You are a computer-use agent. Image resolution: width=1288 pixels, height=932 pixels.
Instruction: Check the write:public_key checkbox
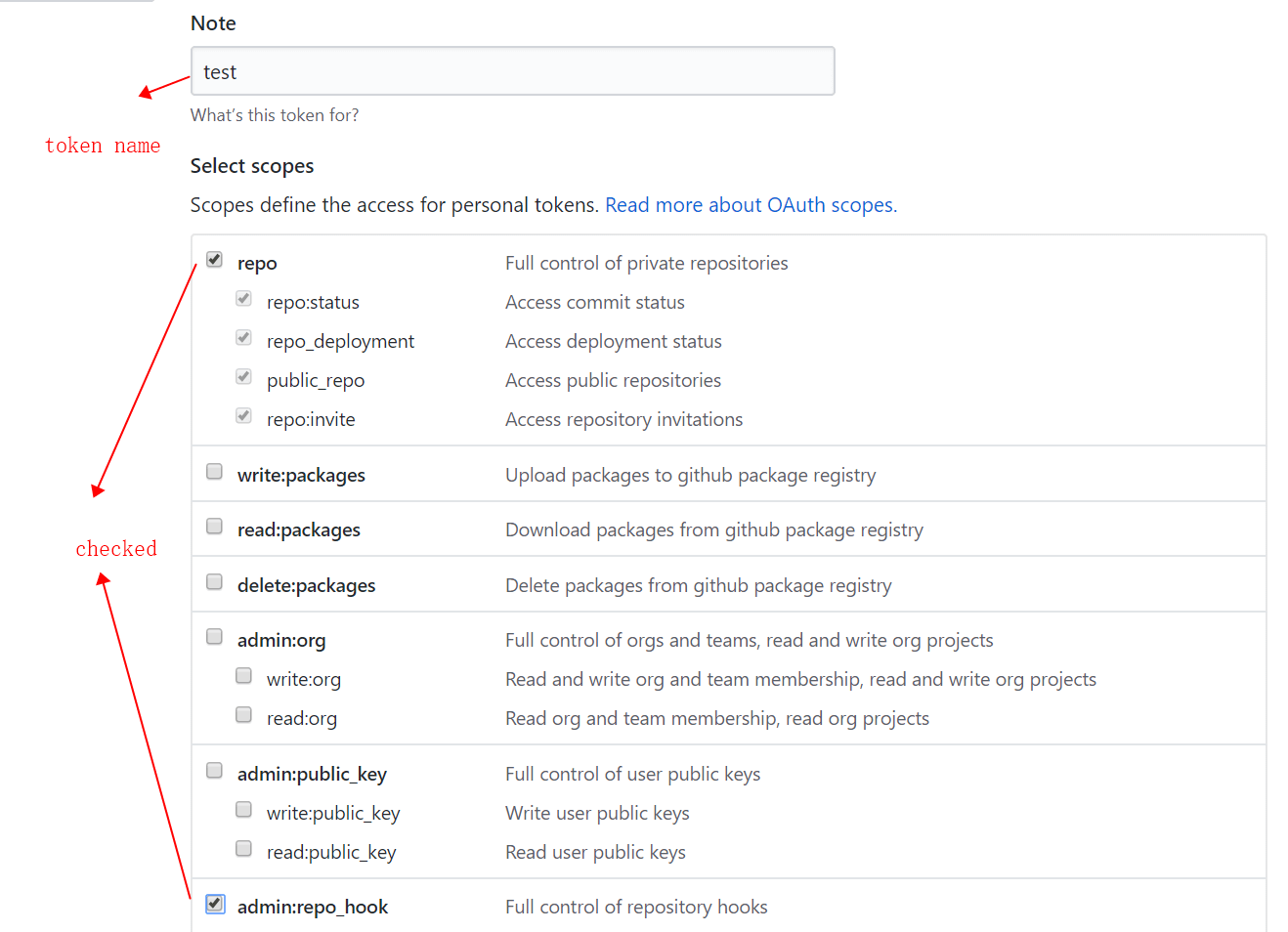(243, 810)
